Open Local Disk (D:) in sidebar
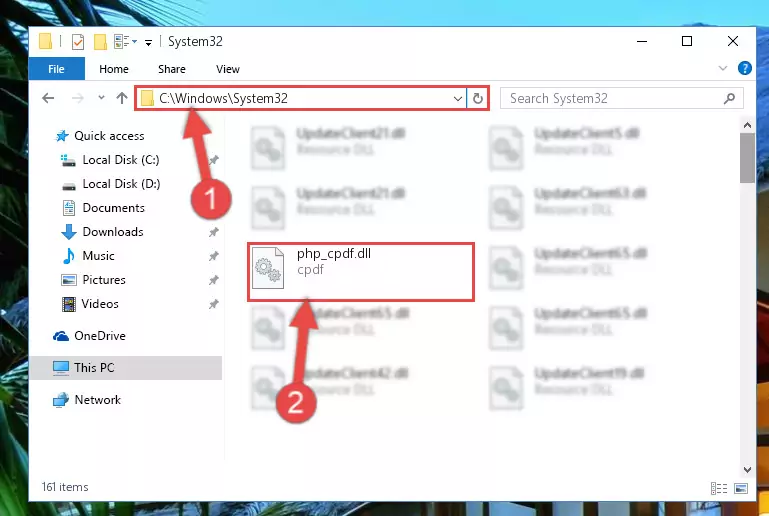Screen dimensions: 769x516 (121, 184)
